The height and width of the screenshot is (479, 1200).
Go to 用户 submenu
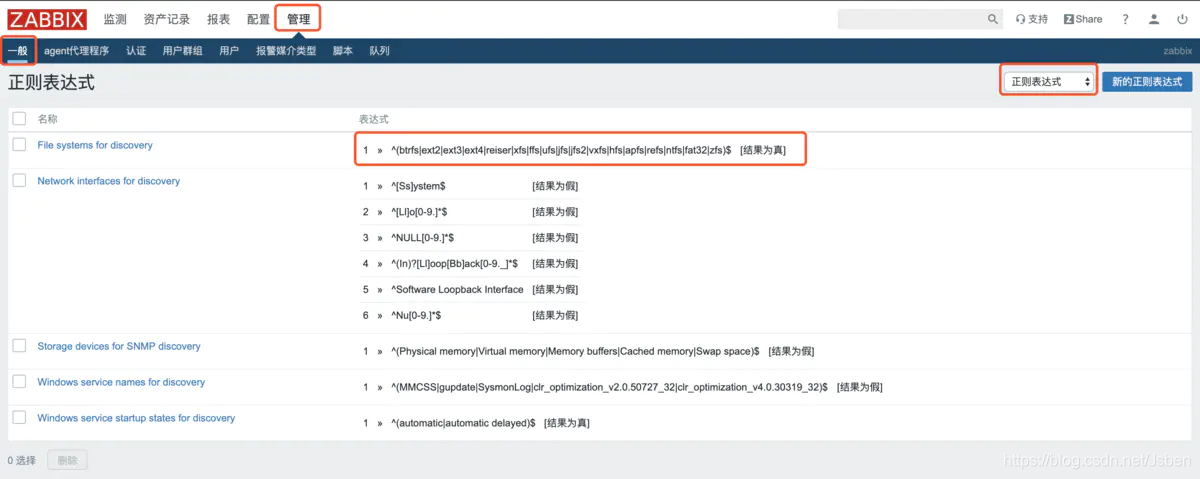click(229, 51)
